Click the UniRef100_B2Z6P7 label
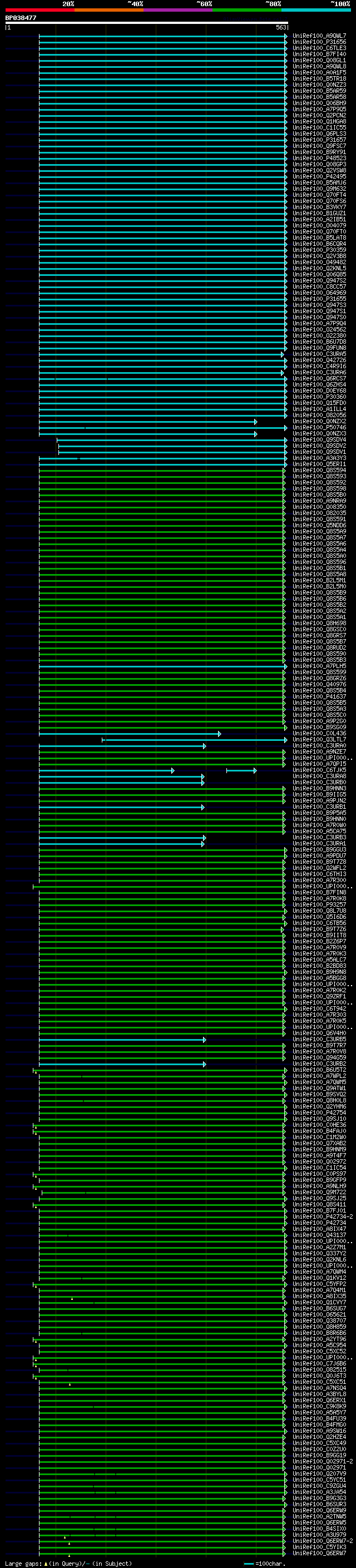Image resolution: width=356 pixels, height=1568 pixels. 319,941
